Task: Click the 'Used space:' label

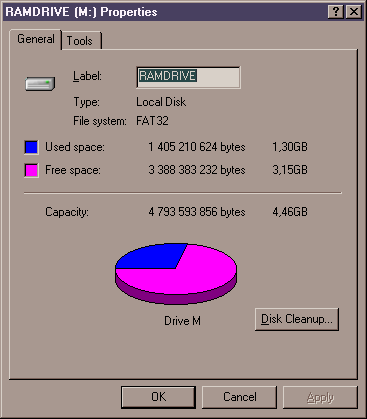Action: coord(75,147)
